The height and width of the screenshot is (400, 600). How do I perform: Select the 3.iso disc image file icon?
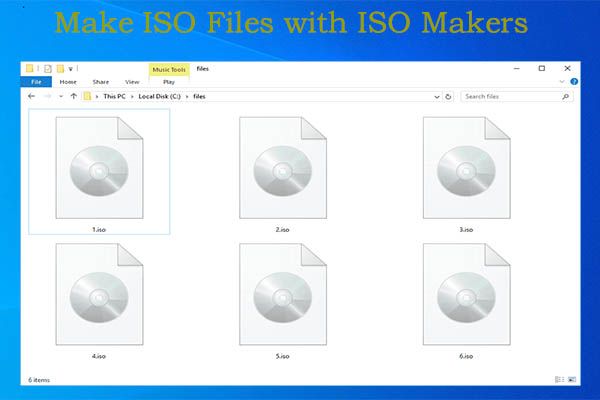tap(466, 168)
